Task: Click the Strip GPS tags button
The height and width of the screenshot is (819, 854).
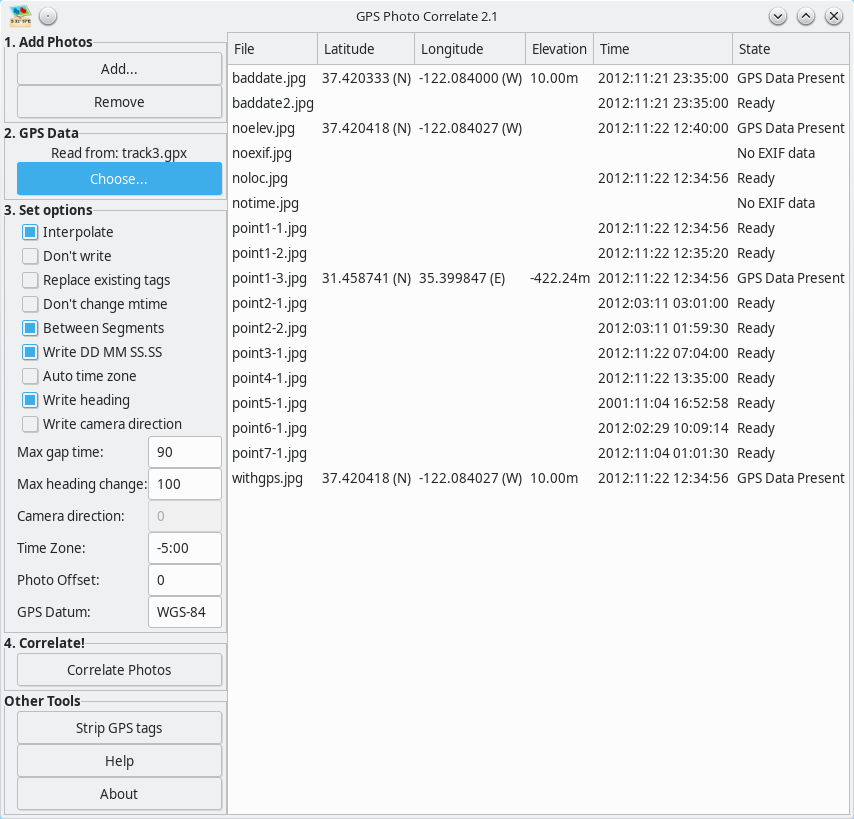Action: click(x=119, y=728)
